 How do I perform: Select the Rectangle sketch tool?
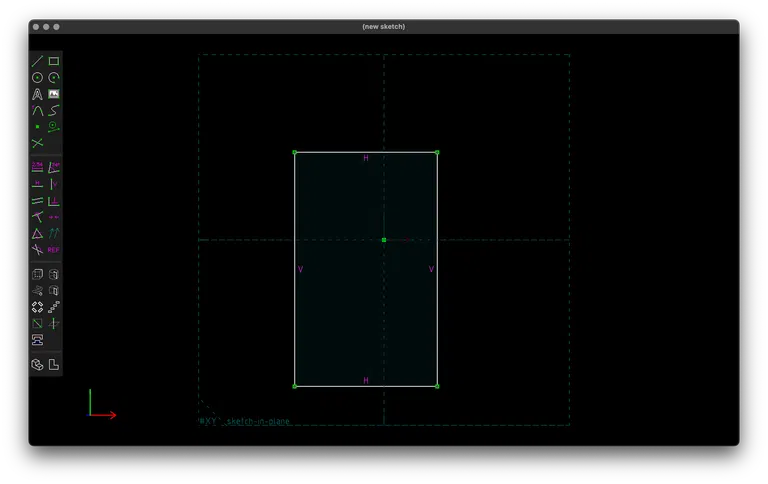tap(54, 61)
